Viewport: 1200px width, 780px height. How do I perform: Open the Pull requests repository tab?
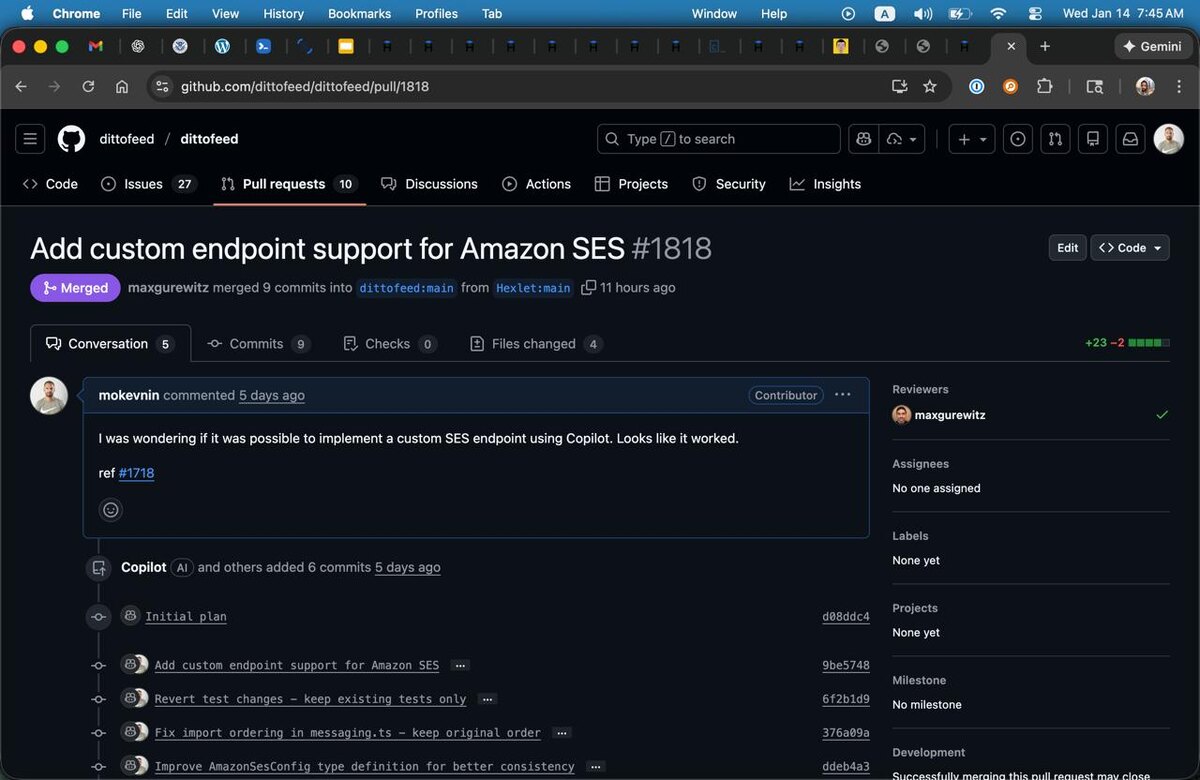coord(289,184)
